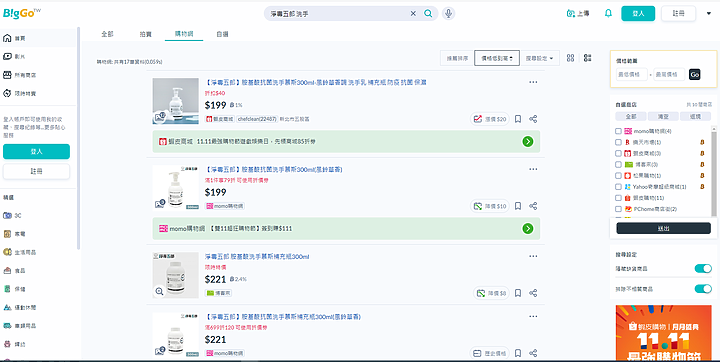Image resolution: width=720 pixels, height=362 pixels.
Task: Open 家電 appliances category in sidebar
Action: coord(14,234)
